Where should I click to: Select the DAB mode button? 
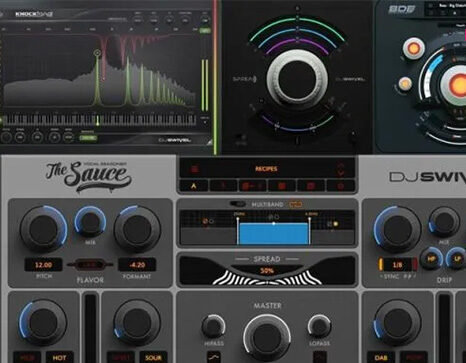point(381,358)
